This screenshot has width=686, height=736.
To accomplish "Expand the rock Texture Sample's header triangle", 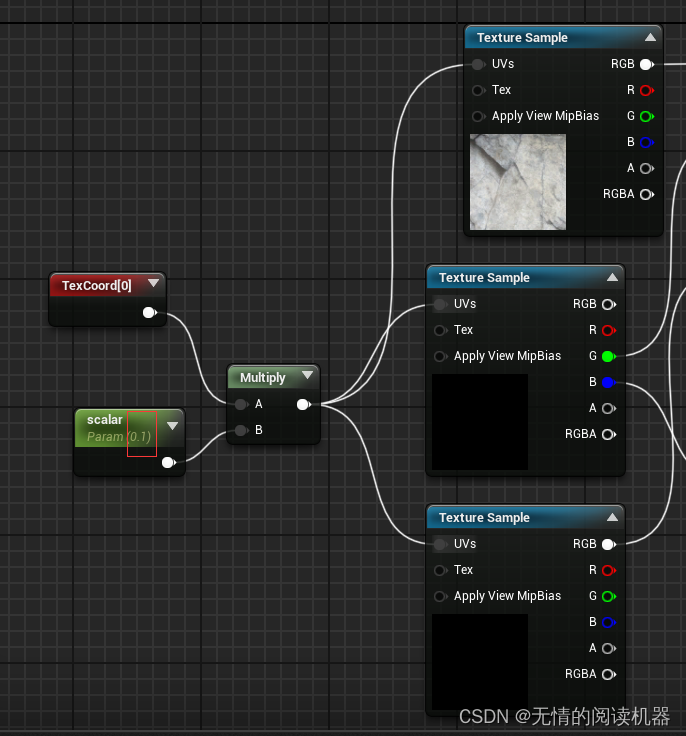I will 650,38.
